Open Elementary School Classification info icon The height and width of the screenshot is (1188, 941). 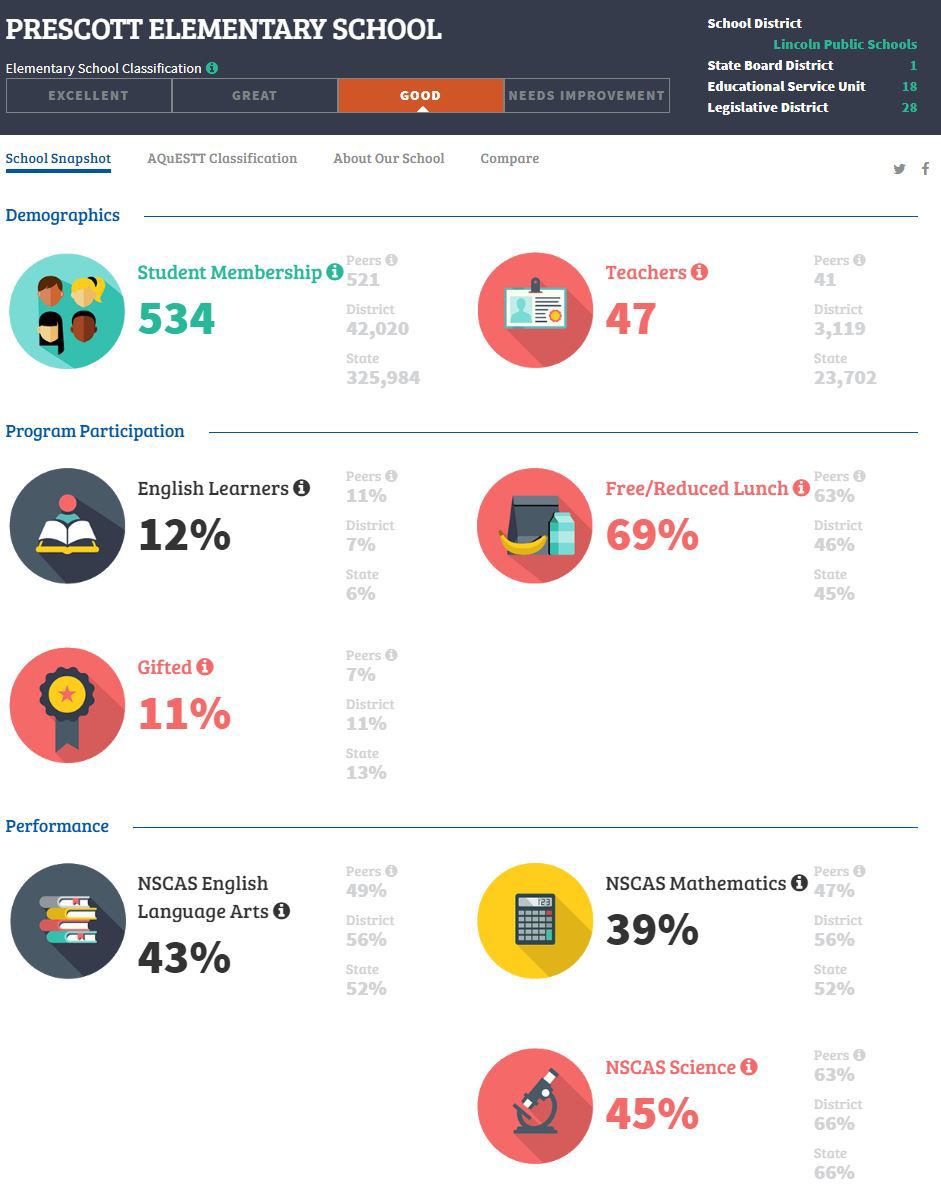(x=212, y=68)
